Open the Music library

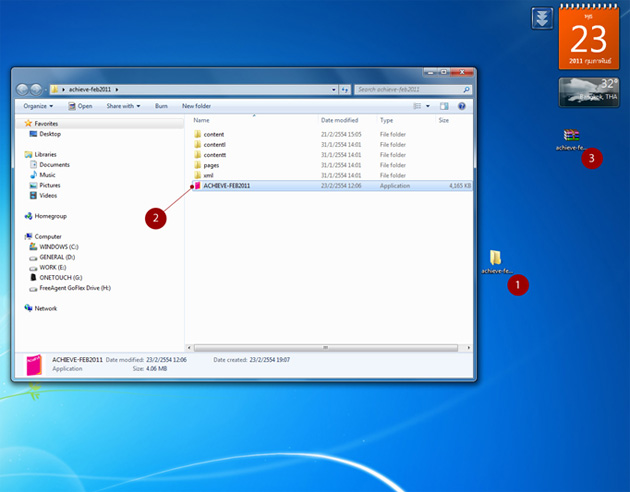(47, 175)
